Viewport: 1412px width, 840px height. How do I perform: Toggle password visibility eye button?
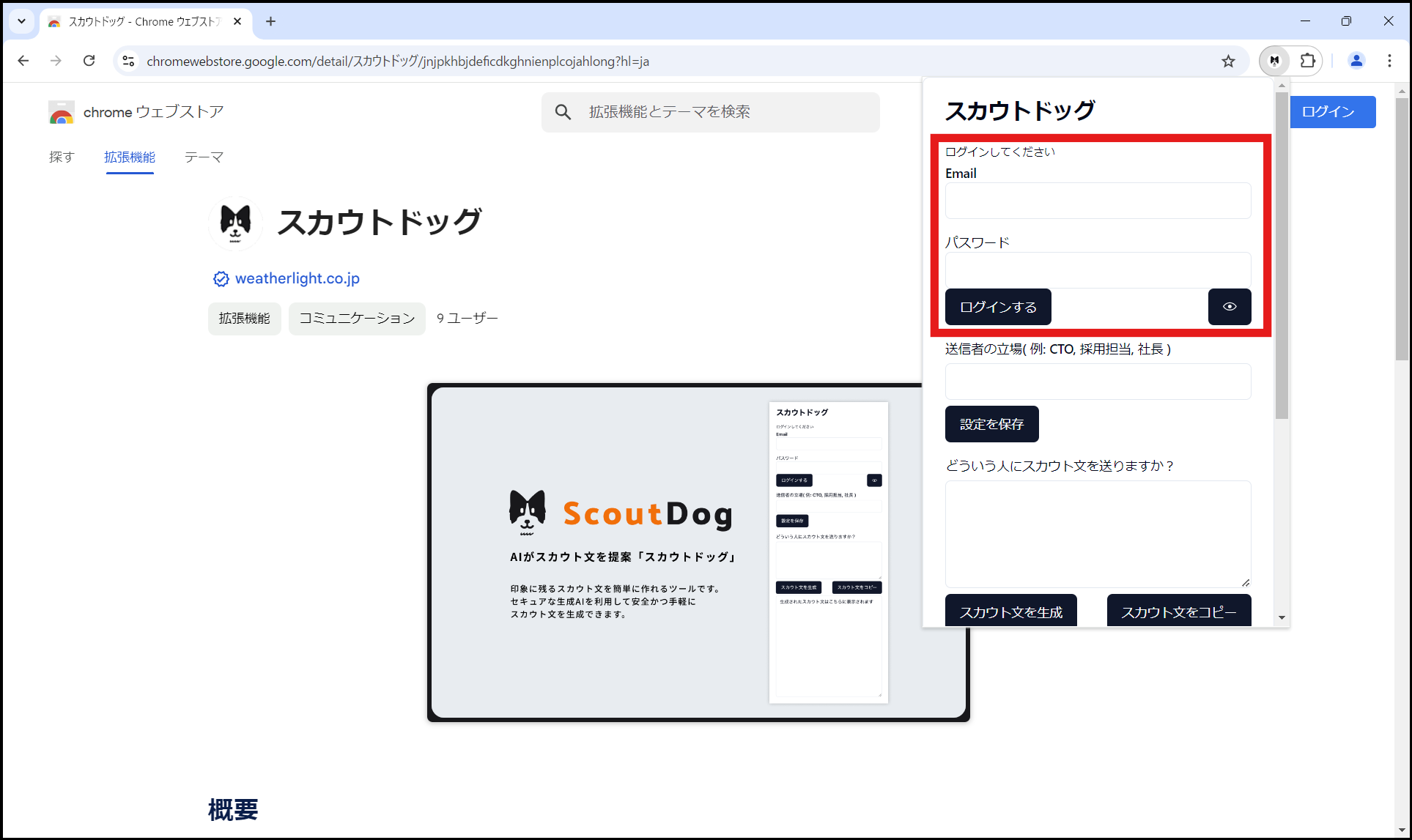[x=1230, y=307]
